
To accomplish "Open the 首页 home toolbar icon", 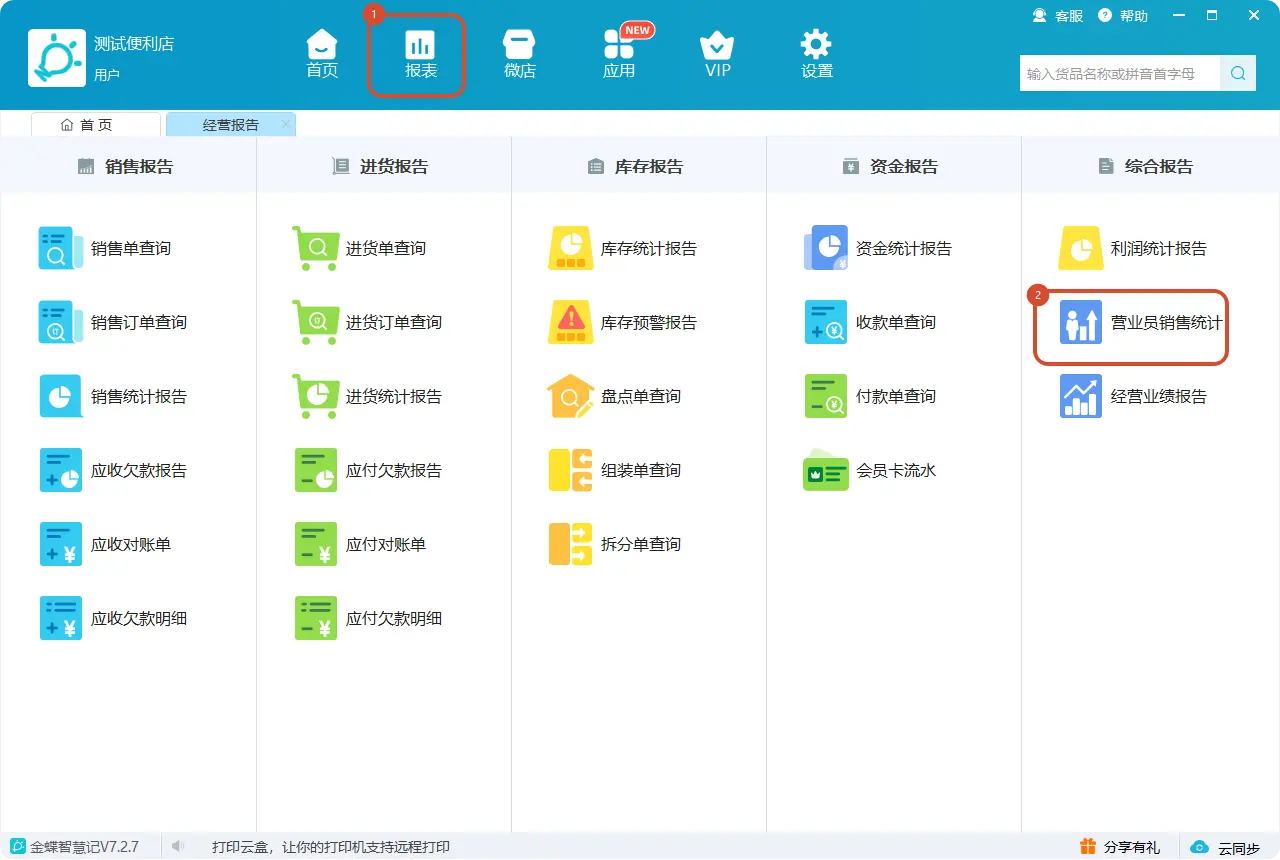I will [x=322, y=55].
